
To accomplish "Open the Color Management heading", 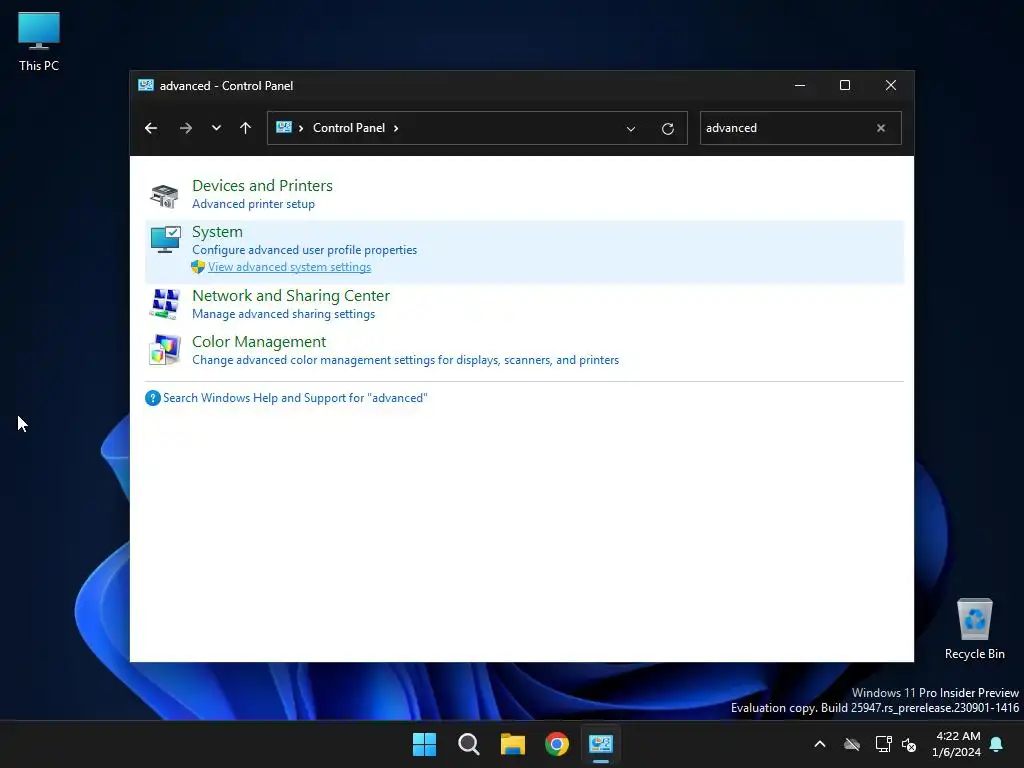I will click(259, 342).
